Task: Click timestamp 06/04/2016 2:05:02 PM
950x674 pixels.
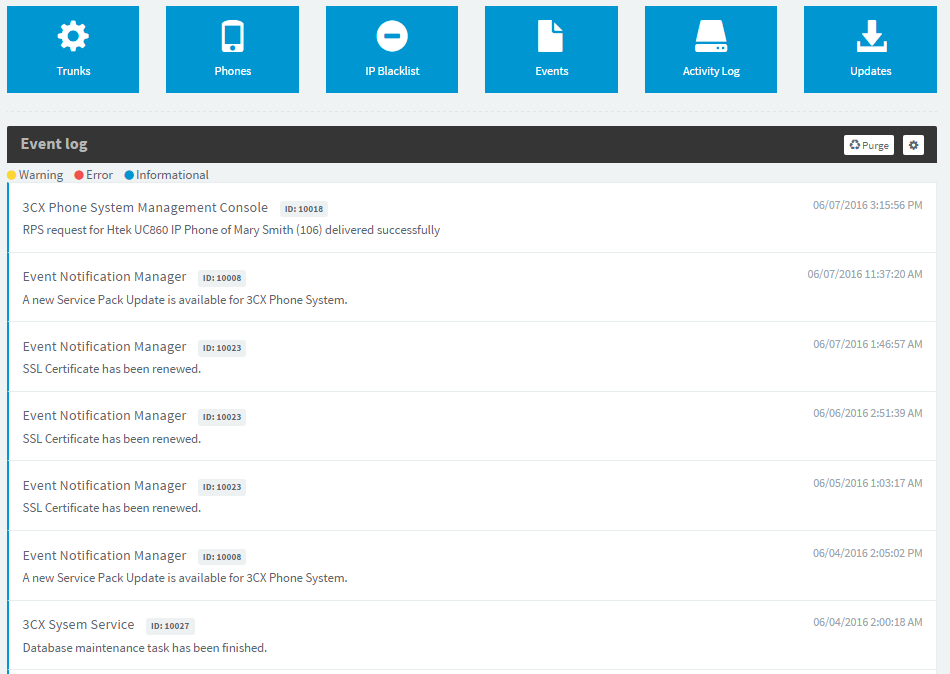Action: pyautogui.click(x=868, y=553)
